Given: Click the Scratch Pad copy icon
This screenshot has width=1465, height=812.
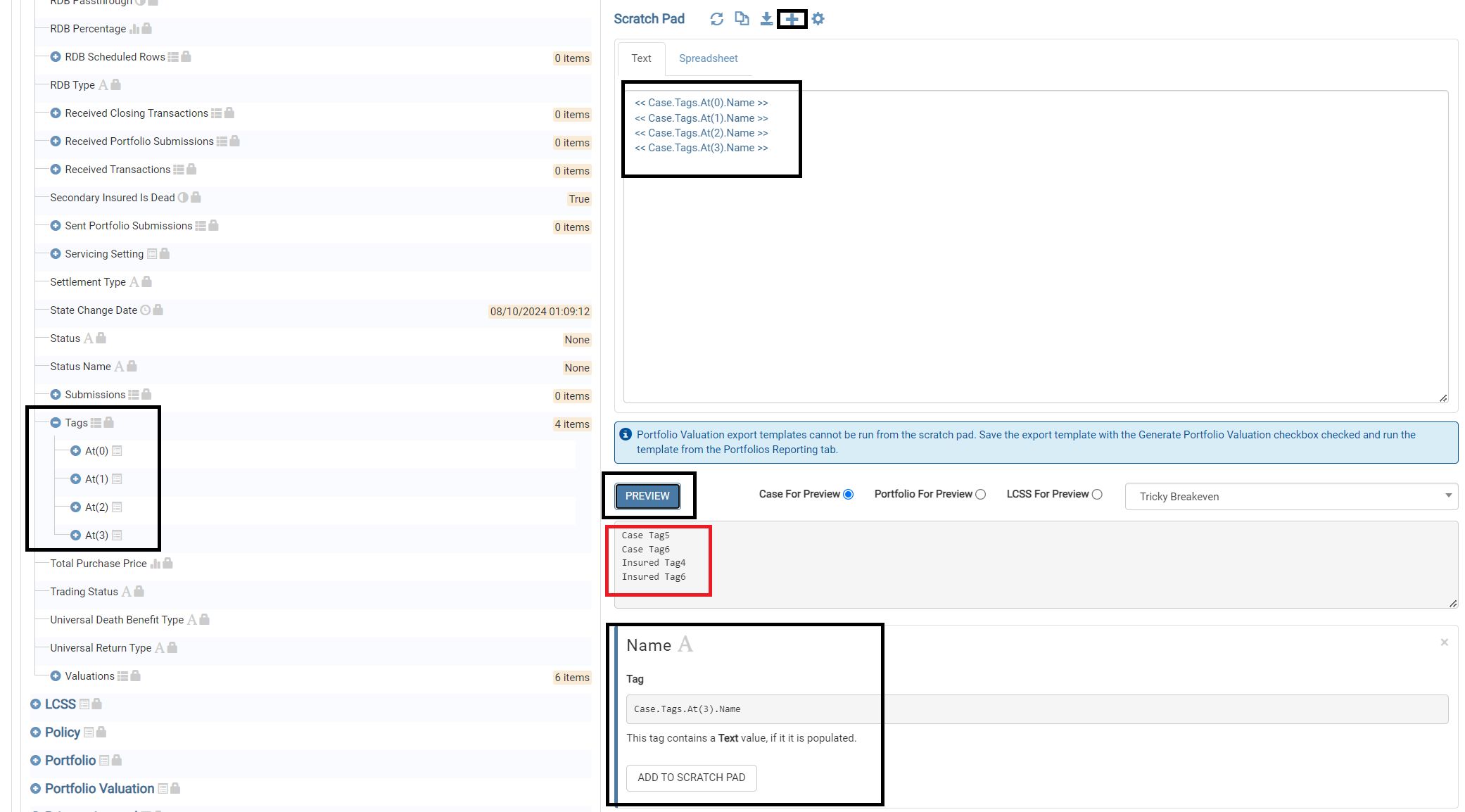Looking at the screenshot, I should click(742, 19).
